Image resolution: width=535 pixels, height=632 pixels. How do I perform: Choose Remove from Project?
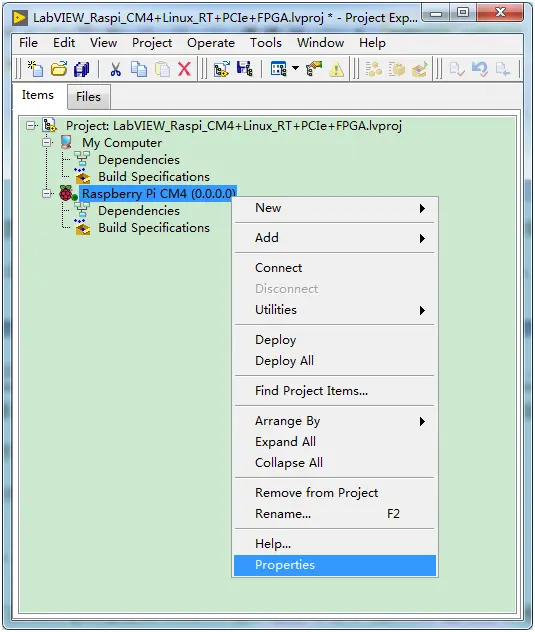tap(335, 493)
